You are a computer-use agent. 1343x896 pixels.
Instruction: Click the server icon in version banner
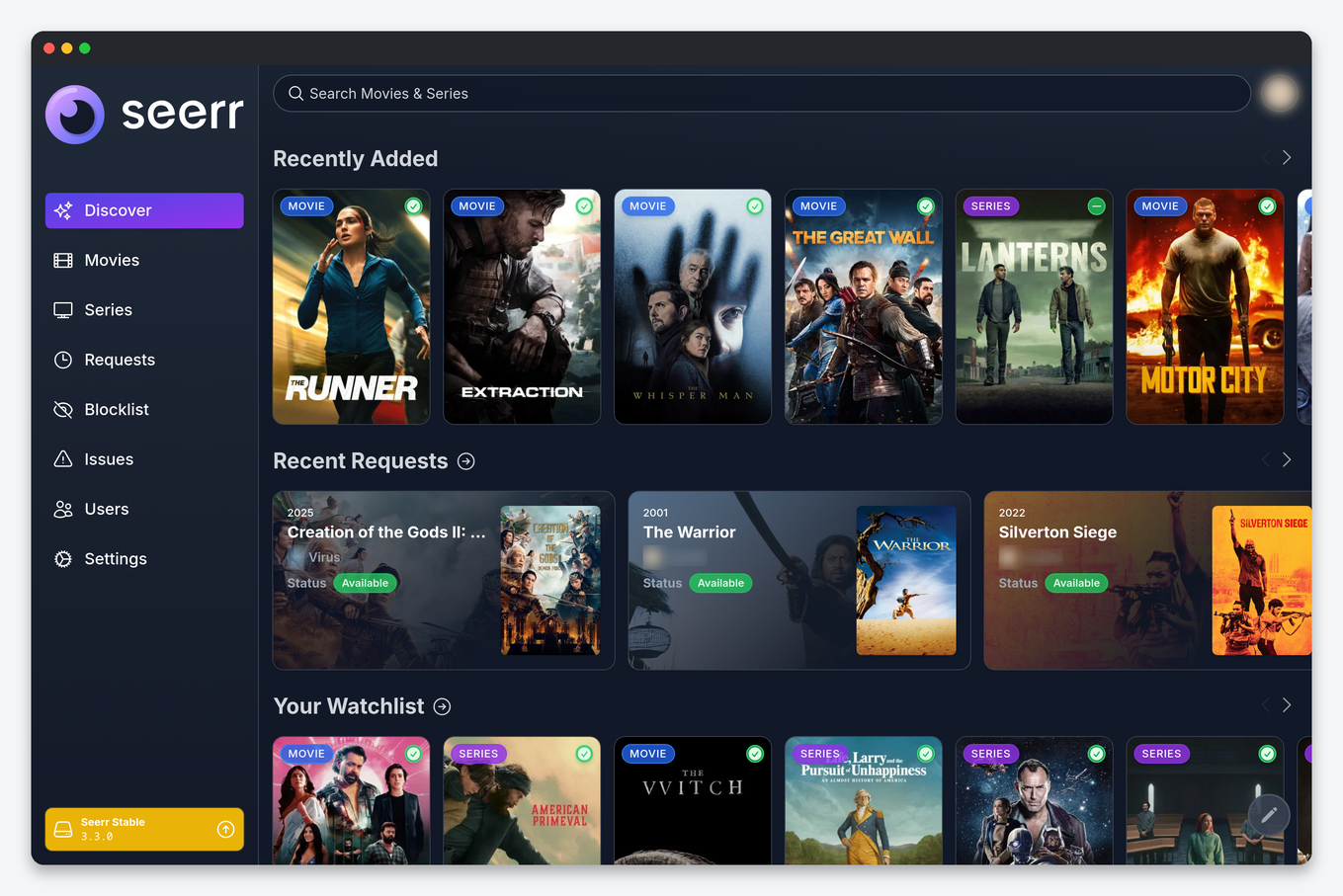(63, 829)
